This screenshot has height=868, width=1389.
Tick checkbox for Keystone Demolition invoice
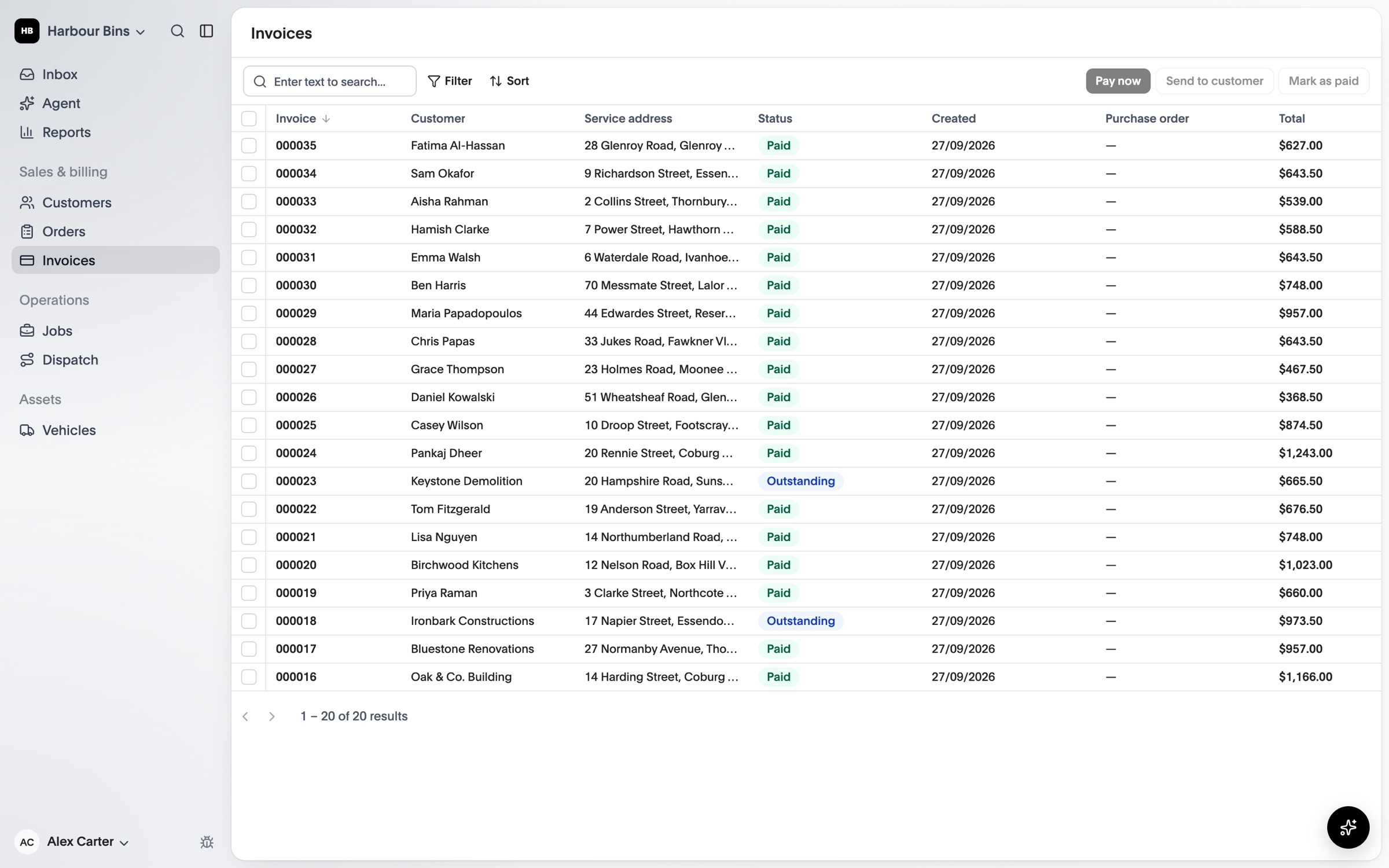249,481
